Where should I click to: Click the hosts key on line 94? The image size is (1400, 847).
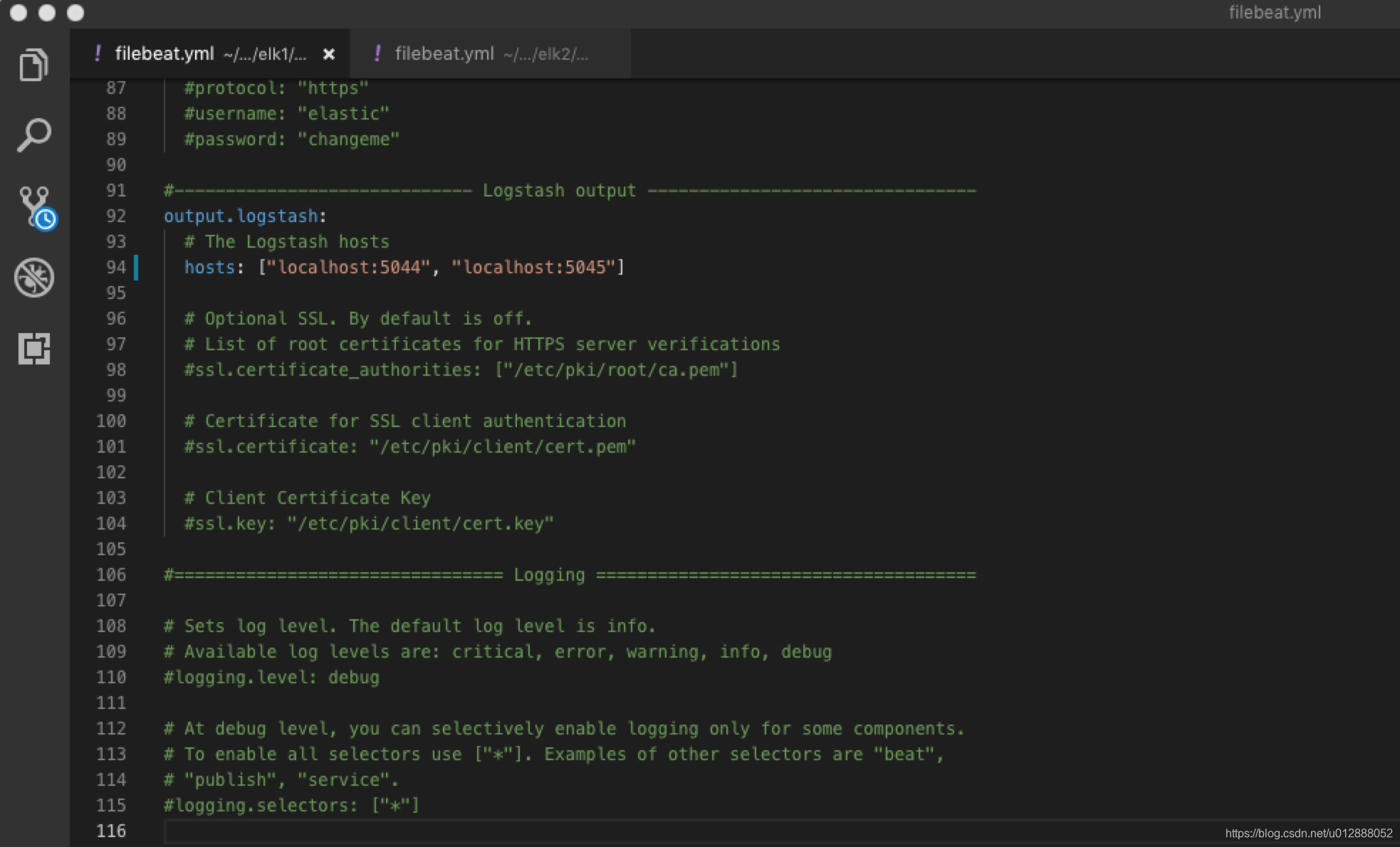coord(209,268)
